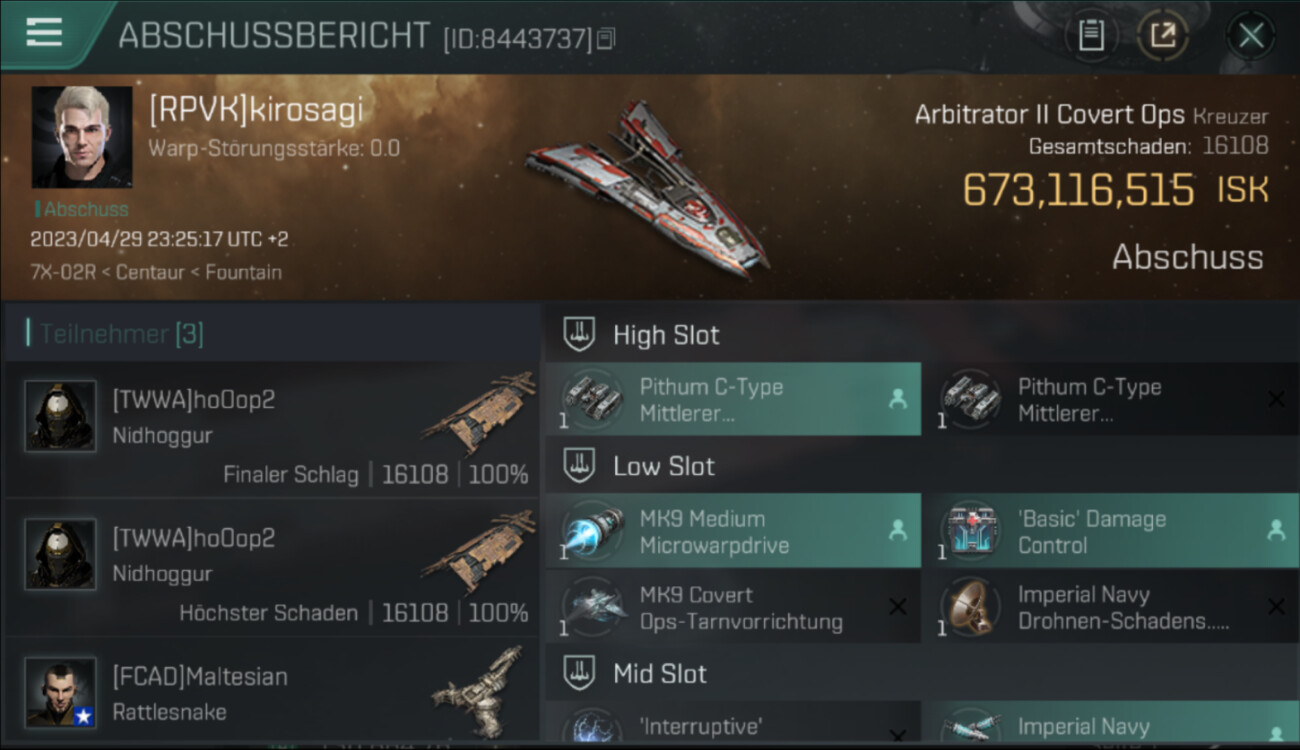Select hoOop2 Finaler Schlag participant entry
The height and width of the screenshot is (750, 1300).
(x=272, y=430)
